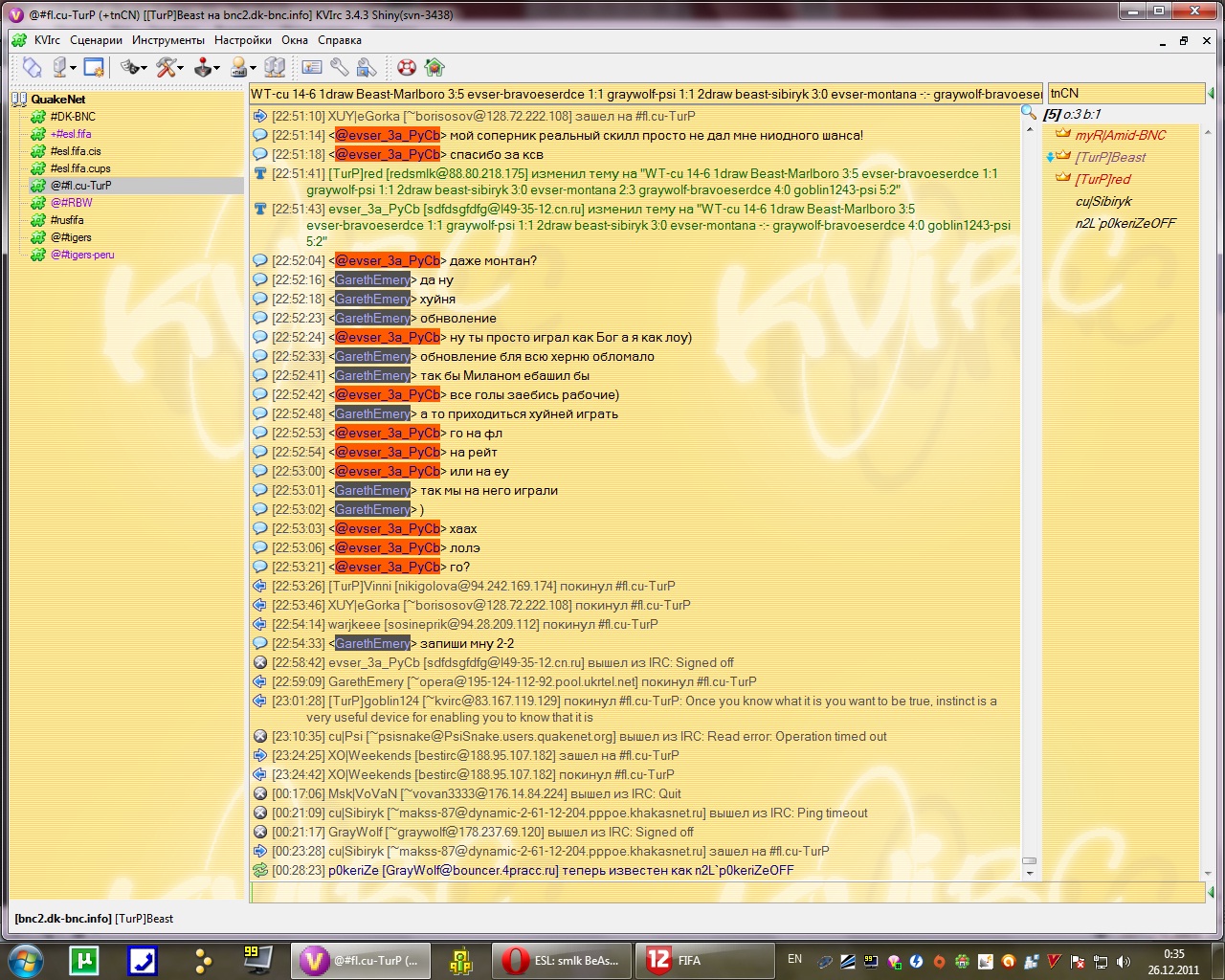This screenshot has height=980, width=1225.
Task: Click the user count label [5] o:3 b:1
Action: (1072, 114)
